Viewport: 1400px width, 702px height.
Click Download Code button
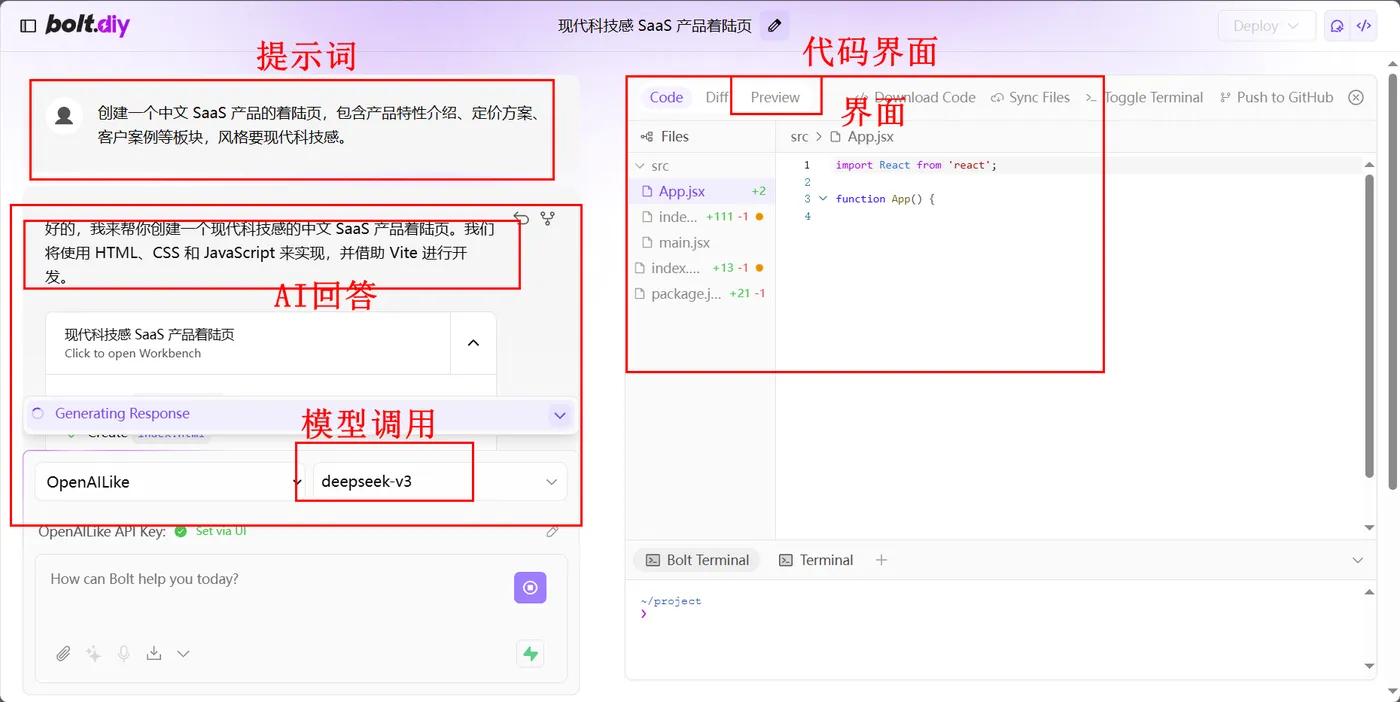[x=915, y=97]
